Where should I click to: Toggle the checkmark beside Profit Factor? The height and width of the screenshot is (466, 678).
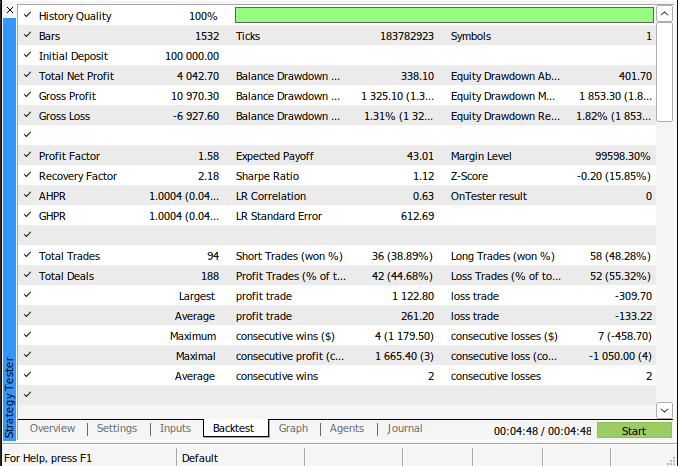[28, 155]
